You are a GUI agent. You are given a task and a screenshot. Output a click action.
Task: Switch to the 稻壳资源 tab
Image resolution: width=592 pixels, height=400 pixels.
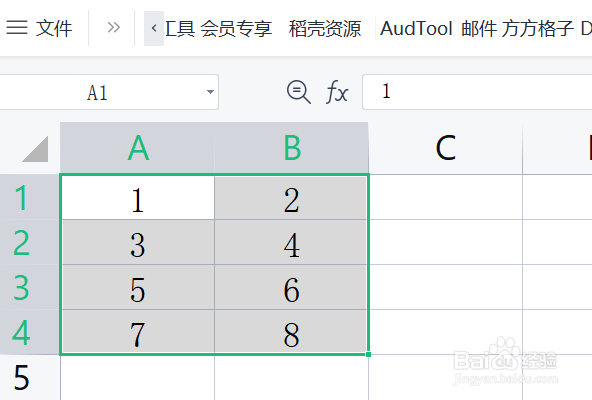(325, 29)
